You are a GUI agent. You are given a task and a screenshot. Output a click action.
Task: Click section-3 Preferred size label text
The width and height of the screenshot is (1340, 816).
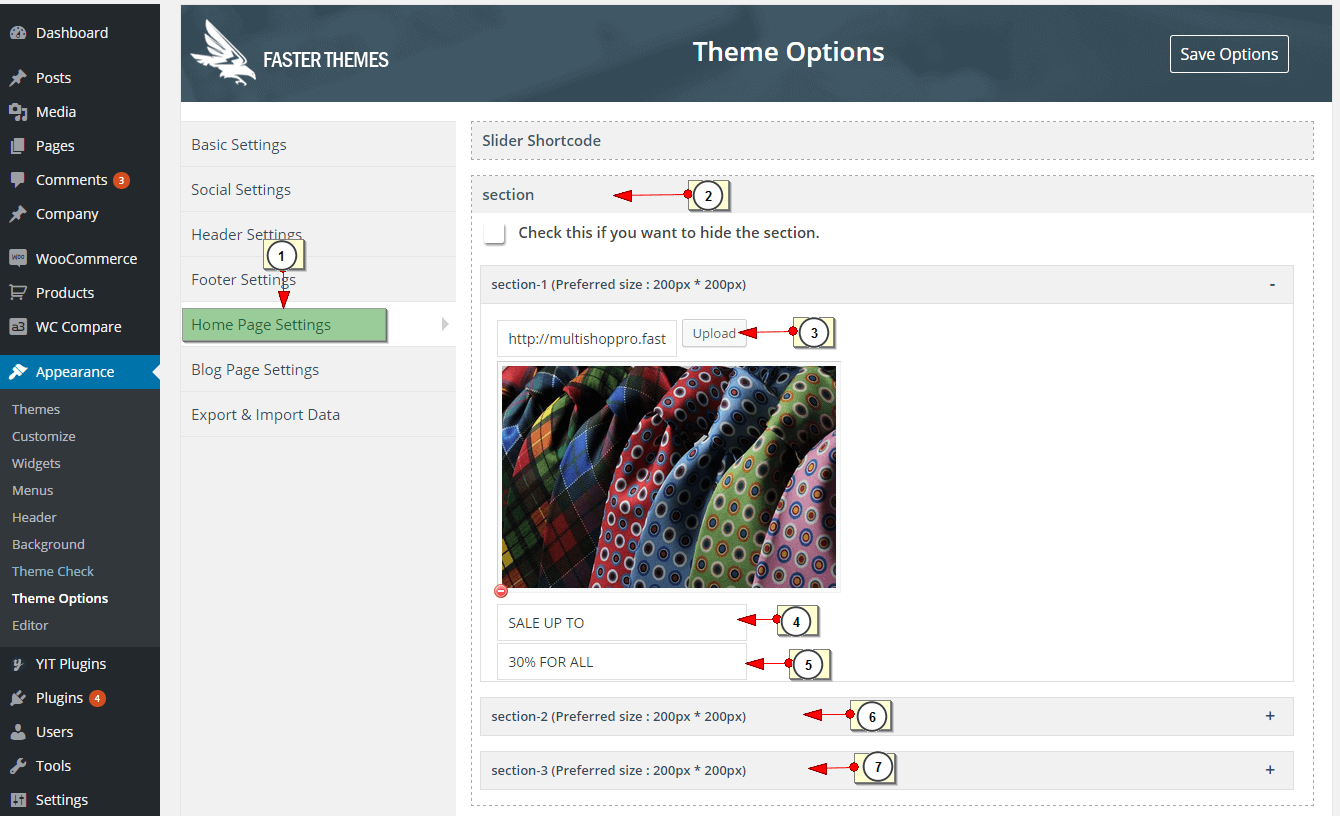(619, 770)
